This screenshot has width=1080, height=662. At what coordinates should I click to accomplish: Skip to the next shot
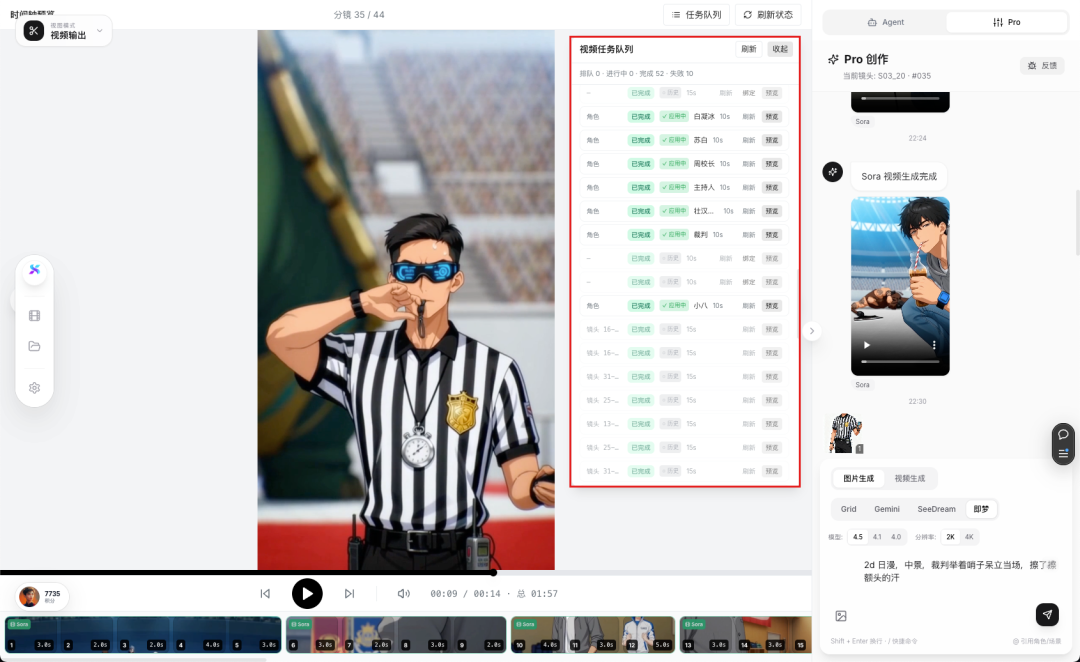tap(349, 593)
